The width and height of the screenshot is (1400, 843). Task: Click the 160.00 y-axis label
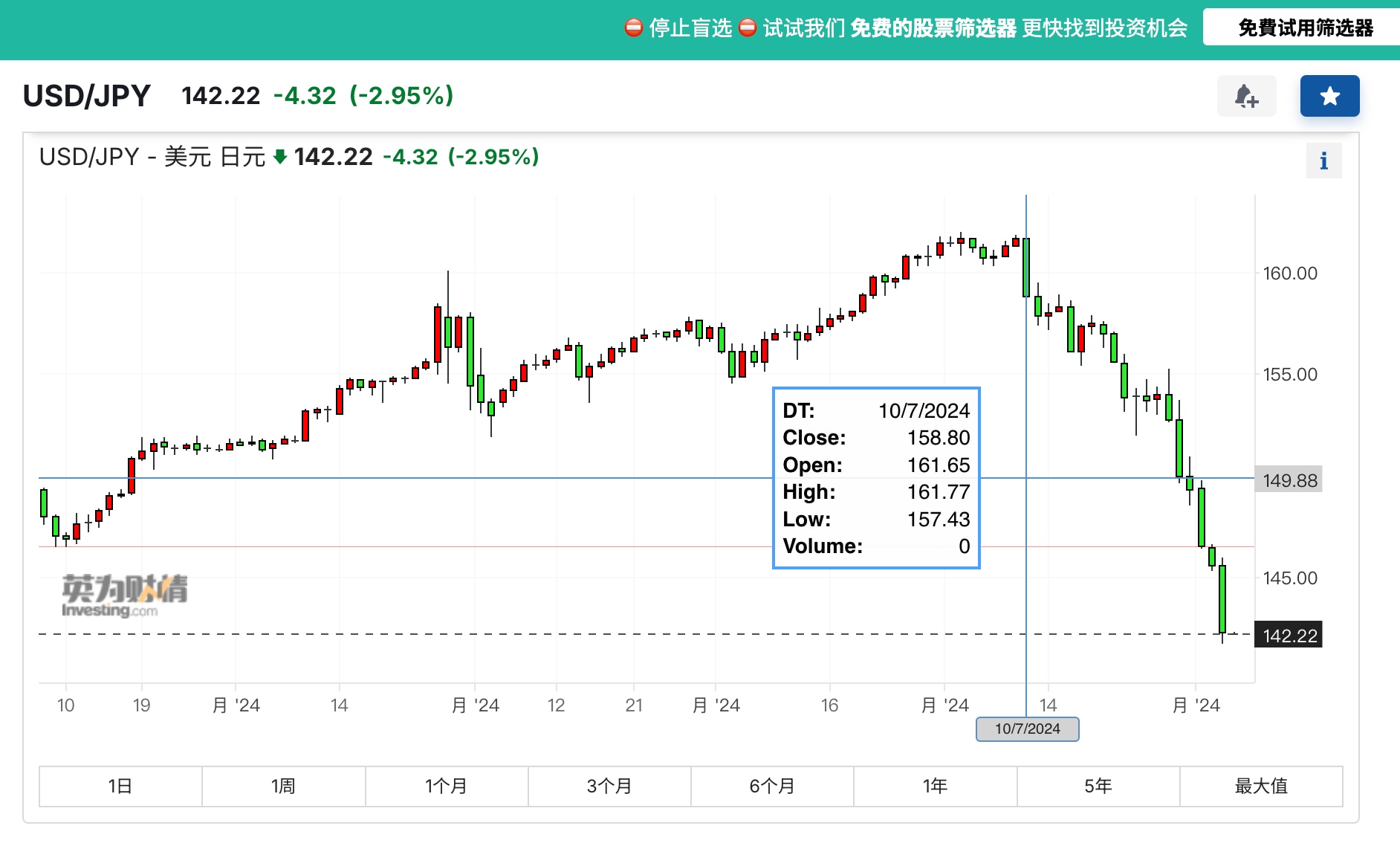coord(1290,273)
